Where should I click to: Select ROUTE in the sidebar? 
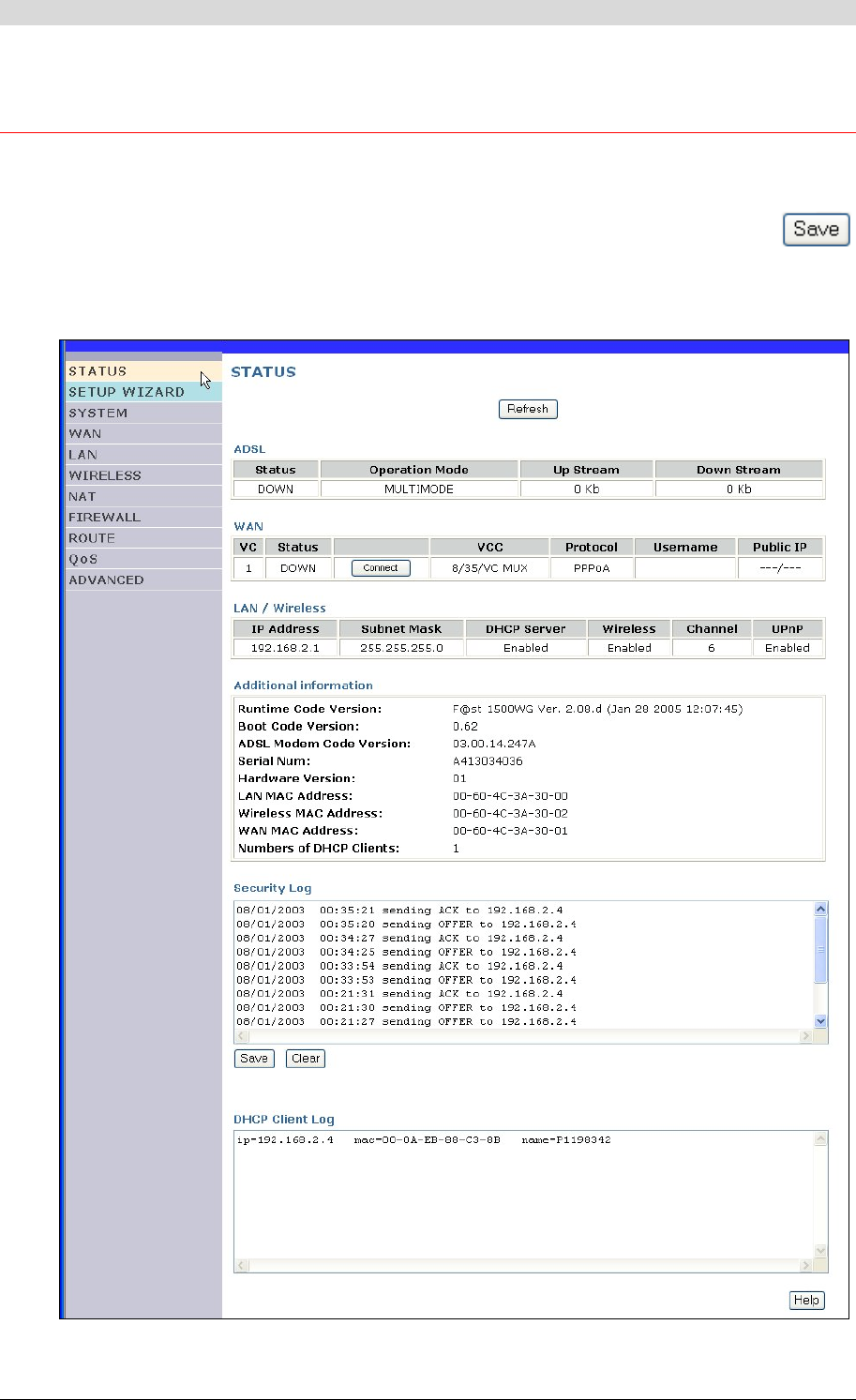click(143, 538)
